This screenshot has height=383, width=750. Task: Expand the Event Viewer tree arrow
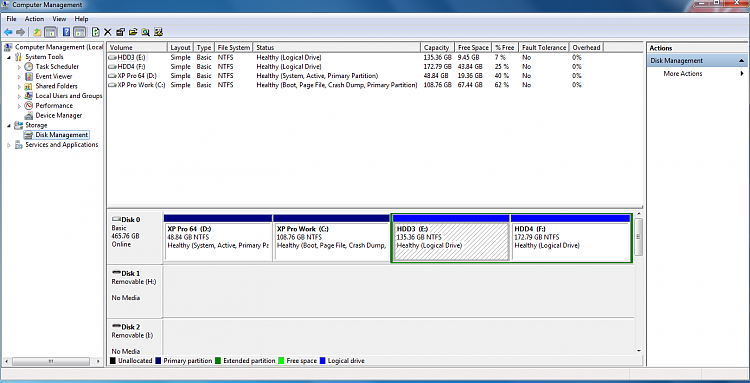click(x=20, y=76)
